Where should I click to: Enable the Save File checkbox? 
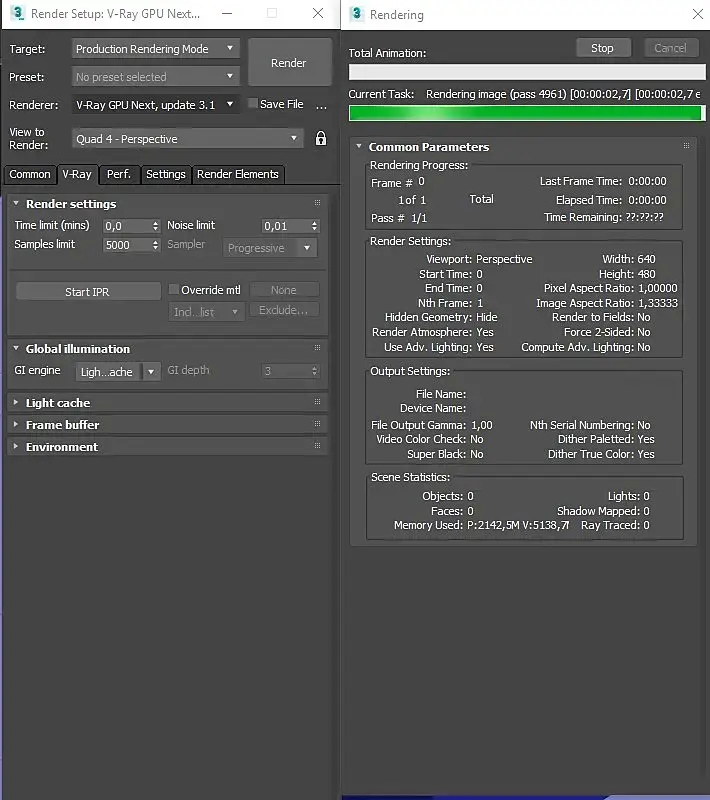pos(252,104)
